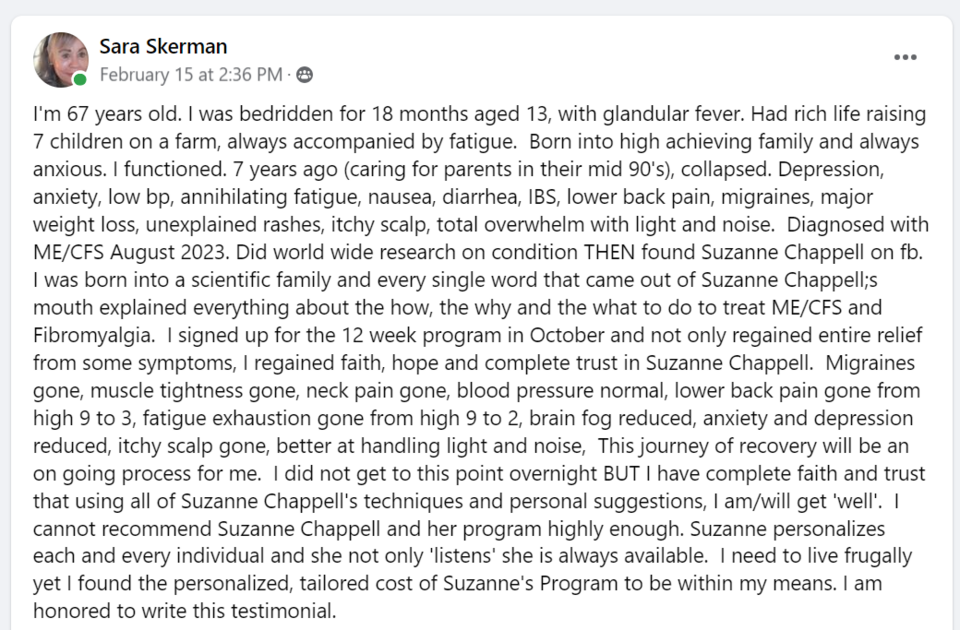Click the word "Fibromyalgia" in the post
The image size is (960, 630).
[93, 336]
